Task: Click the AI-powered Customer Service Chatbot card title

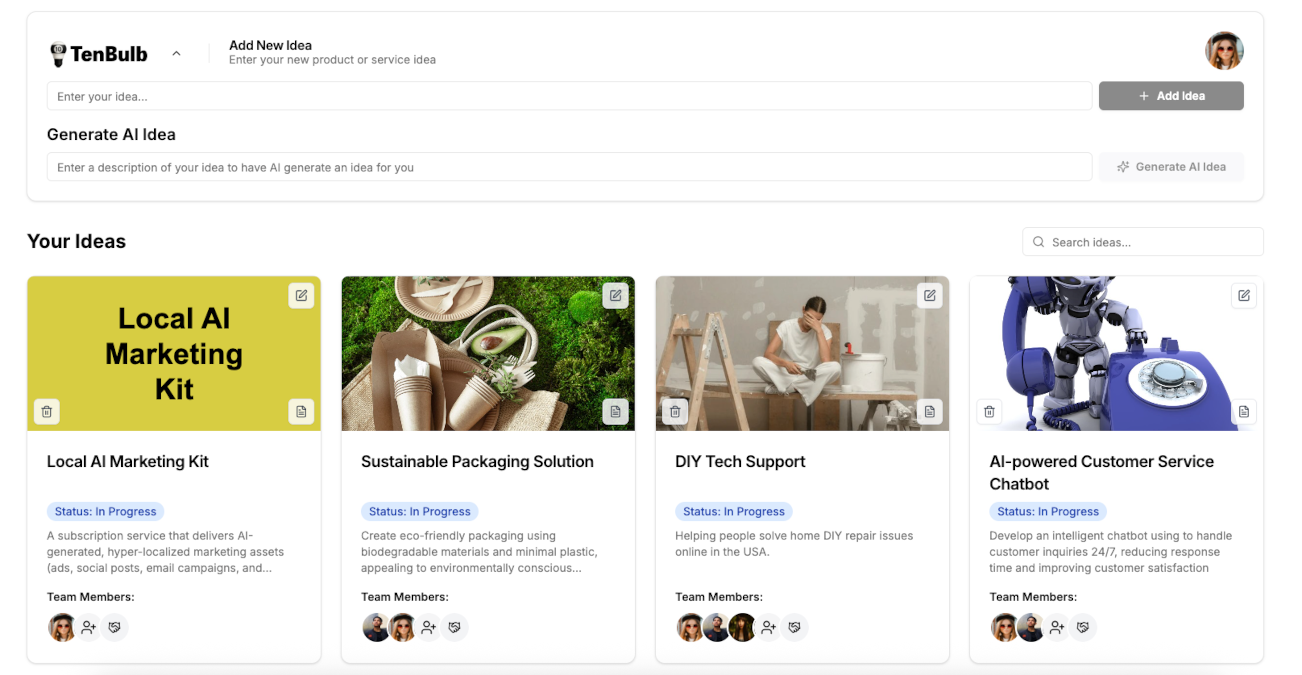Action: pyautogui.click(x=1101, y=473)
